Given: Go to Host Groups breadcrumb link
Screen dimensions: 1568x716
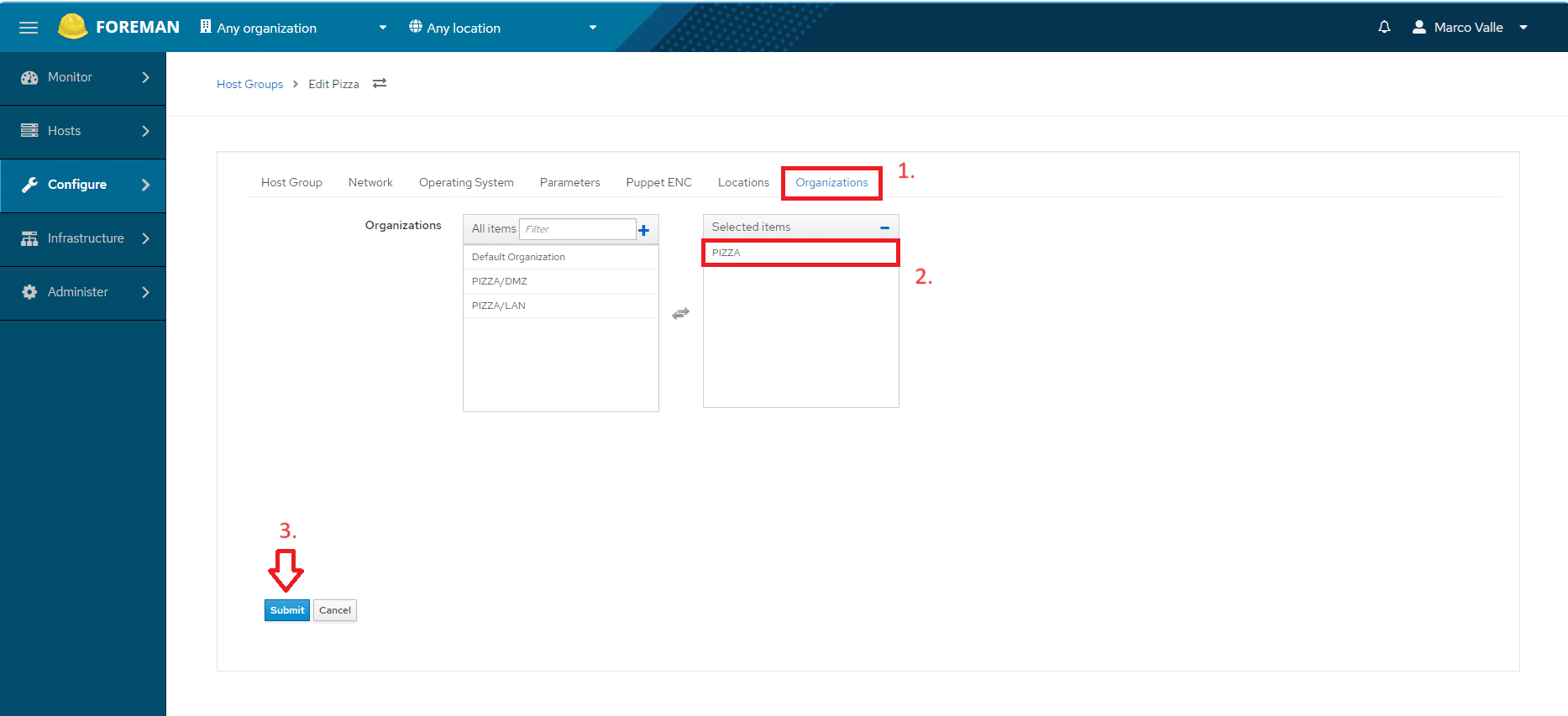Looking at the screenshot, I should [x=249, y=84].
